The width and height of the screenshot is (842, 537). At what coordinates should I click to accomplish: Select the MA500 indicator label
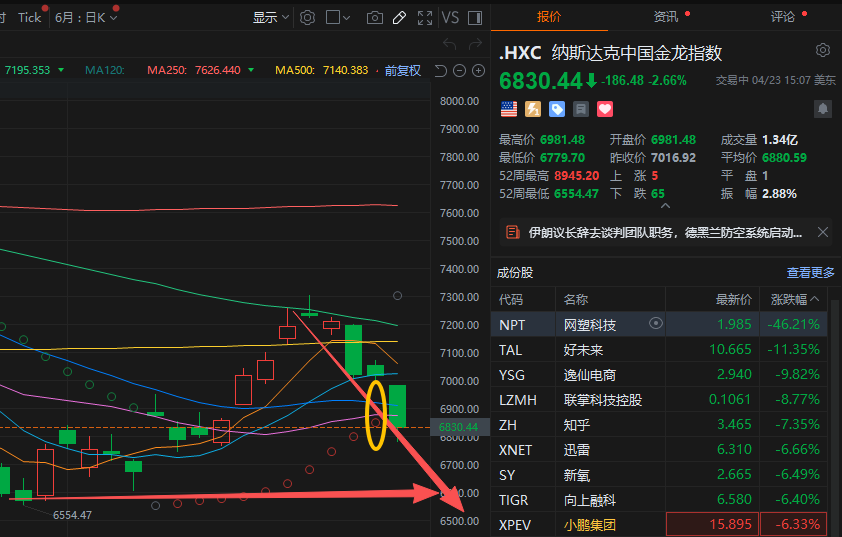(295, 70)
